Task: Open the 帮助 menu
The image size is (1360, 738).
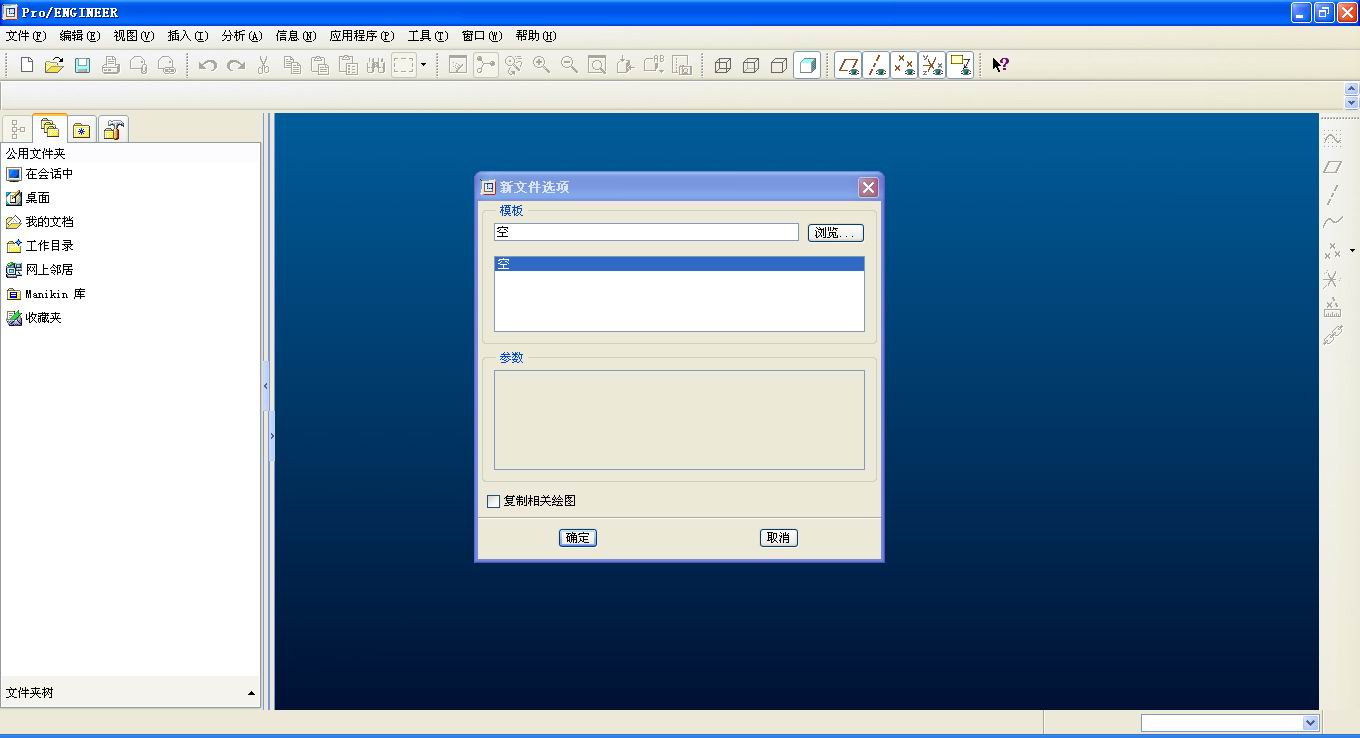Action: pyautogui.click(x=536, y=36)
